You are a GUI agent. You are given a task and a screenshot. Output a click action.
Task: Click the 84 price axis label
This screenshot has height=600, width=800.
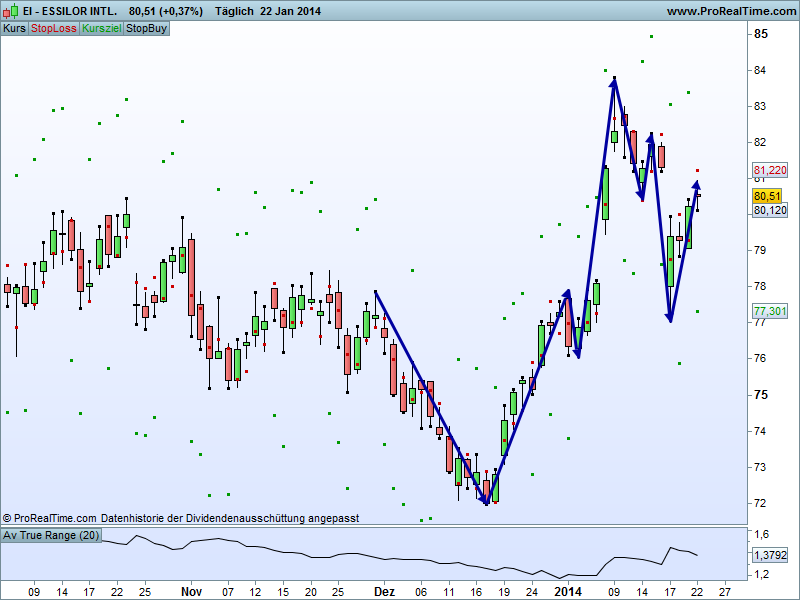tap(760, 70)
